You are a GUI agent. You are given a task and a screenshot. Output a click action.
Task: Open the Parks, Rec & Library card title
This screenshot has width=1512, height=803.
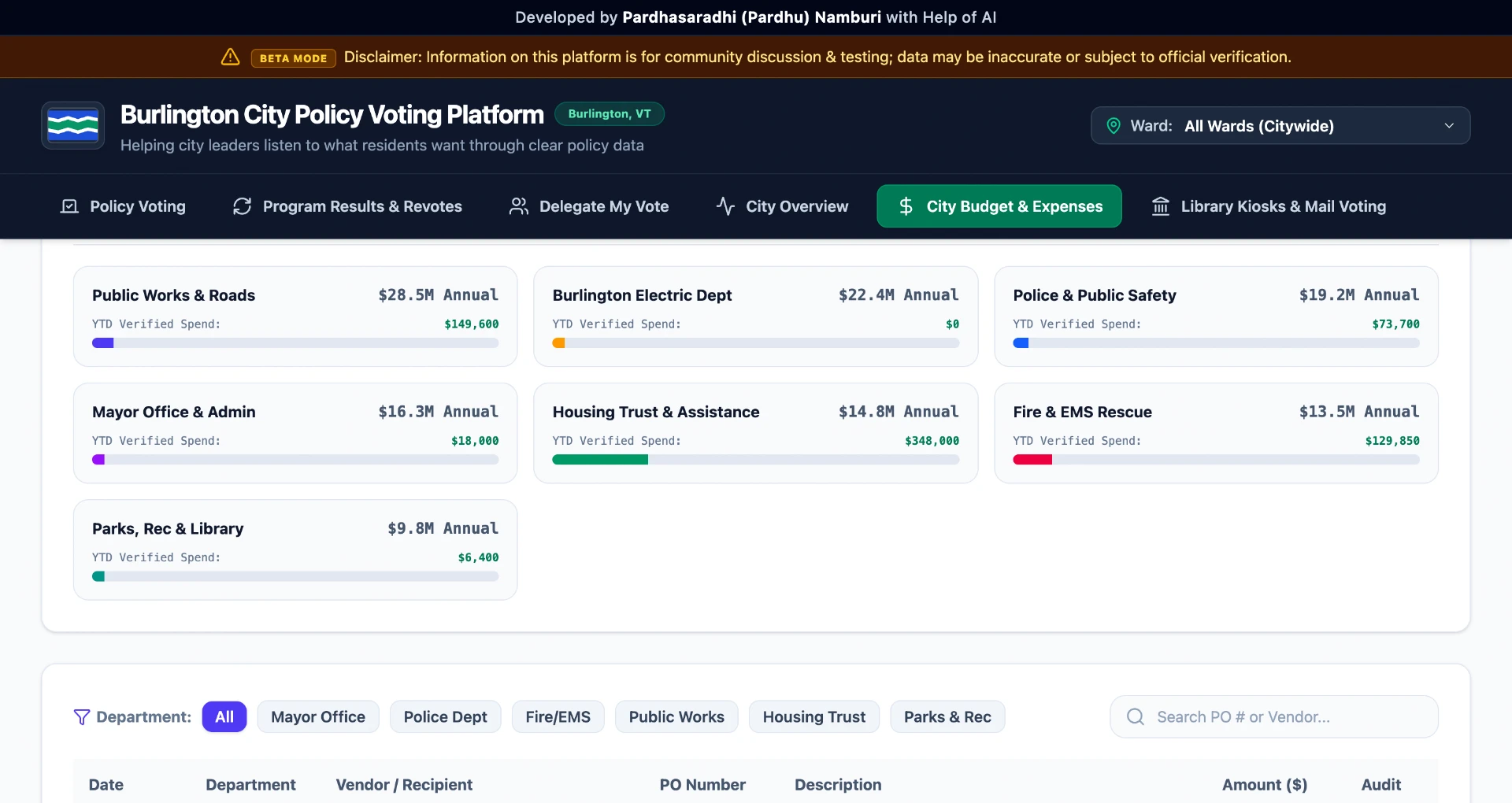click(x=168, y=529)
